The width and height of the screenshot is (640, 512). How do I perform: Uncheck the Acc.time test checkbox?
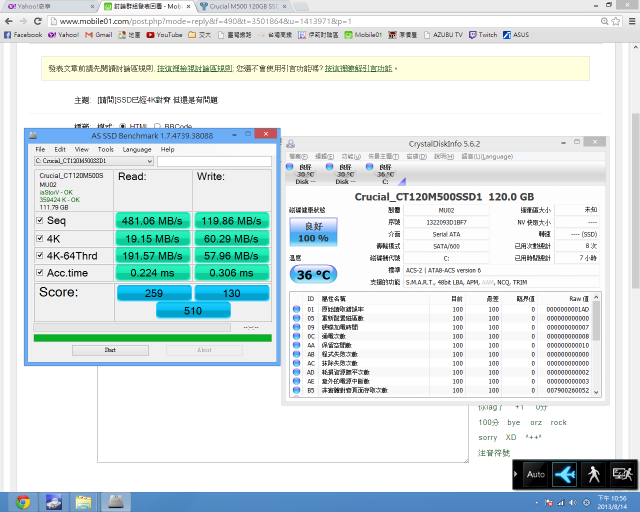[40, 272]
